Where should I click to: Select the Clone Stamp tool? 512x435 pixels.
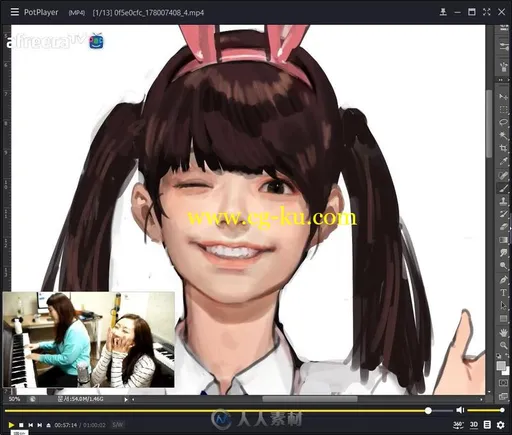pyautogui.click(x=503, y=201)
